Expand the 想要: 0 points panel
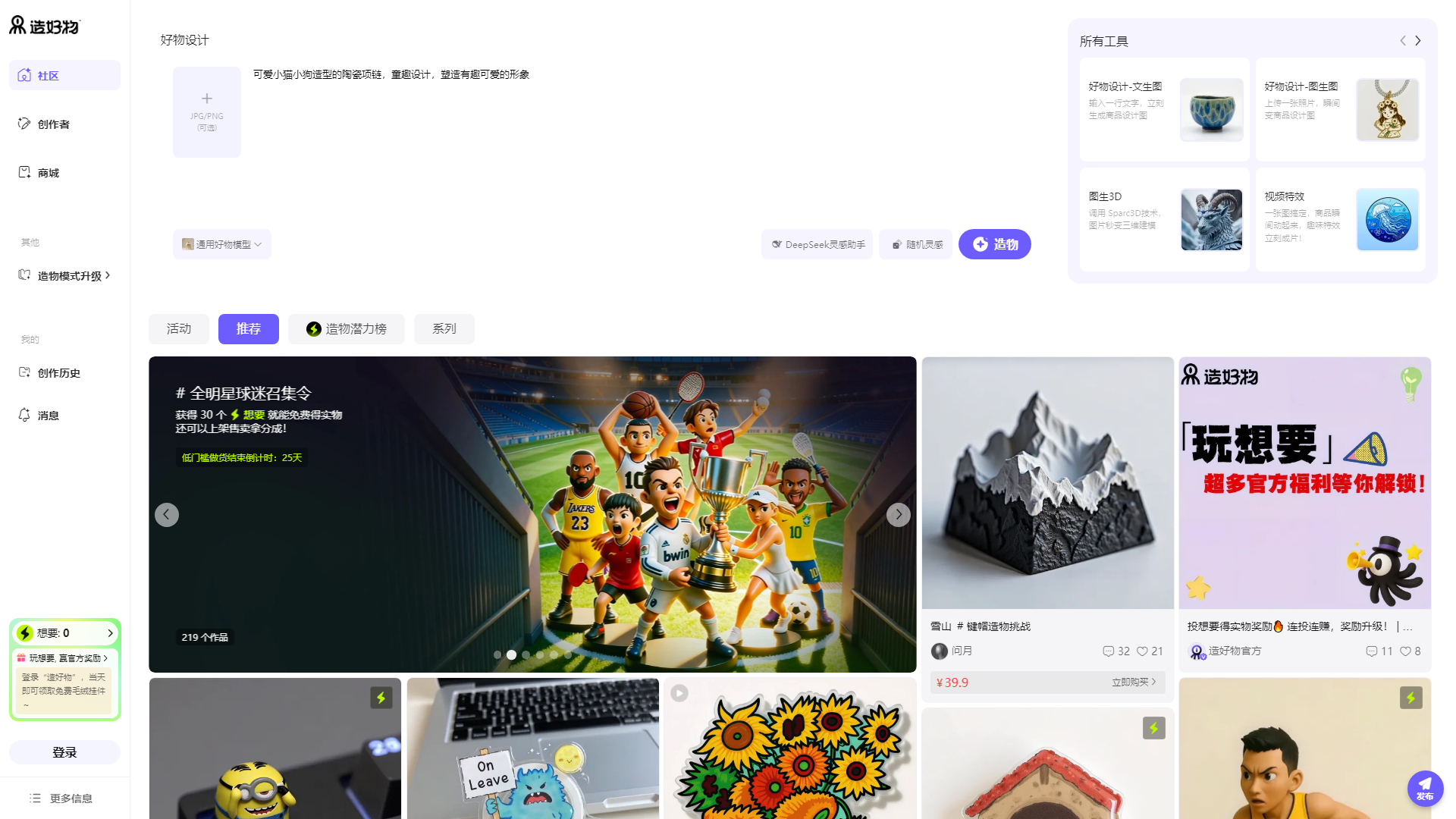The height and width of the screenshot is (819, 1456). point(110,633)
